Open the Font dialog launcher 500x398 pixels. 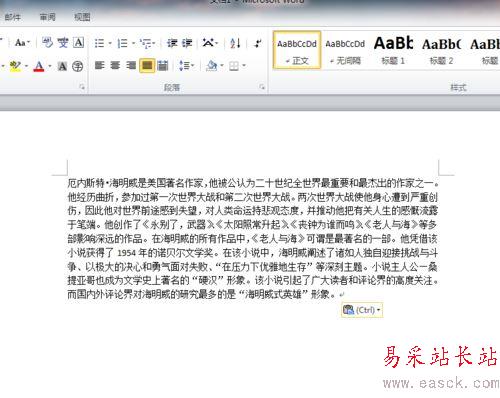[82, 87]
